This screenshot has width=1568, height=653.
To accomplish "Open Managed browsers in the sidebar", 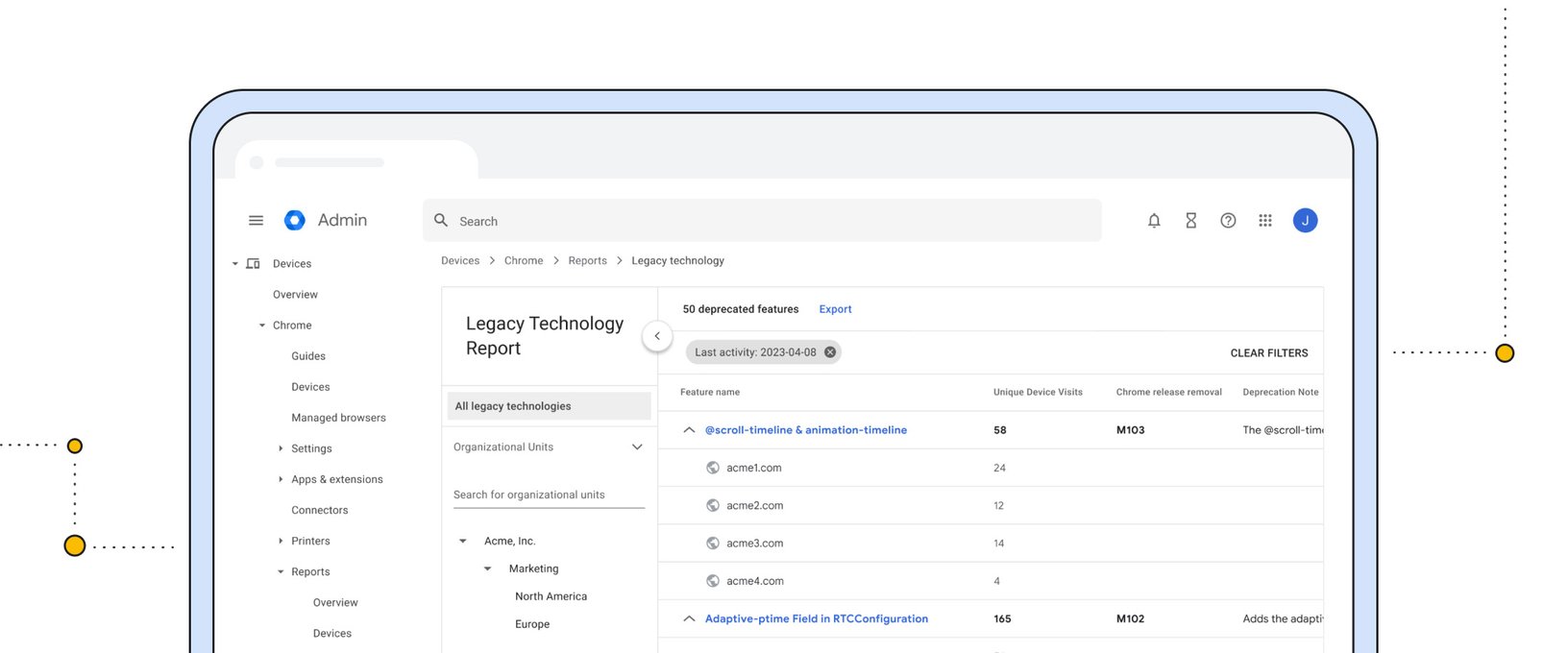I will pyautogui.click(x=338, y=418).
